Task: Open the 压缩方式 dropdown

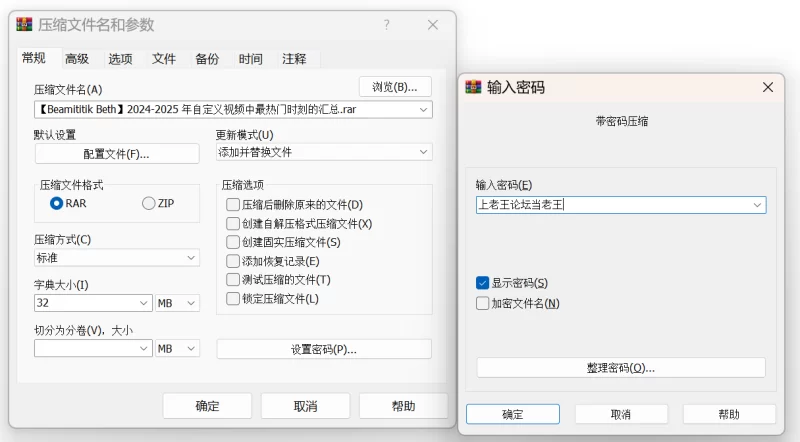Action: (x=191, y=258)
